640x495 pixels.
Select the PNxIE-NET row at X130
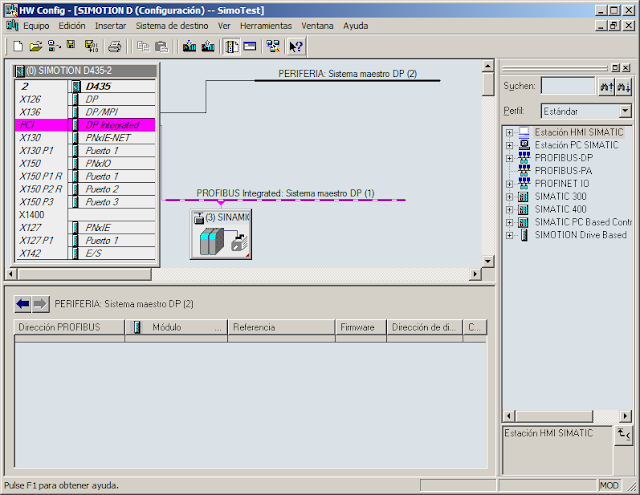[85, 138]
